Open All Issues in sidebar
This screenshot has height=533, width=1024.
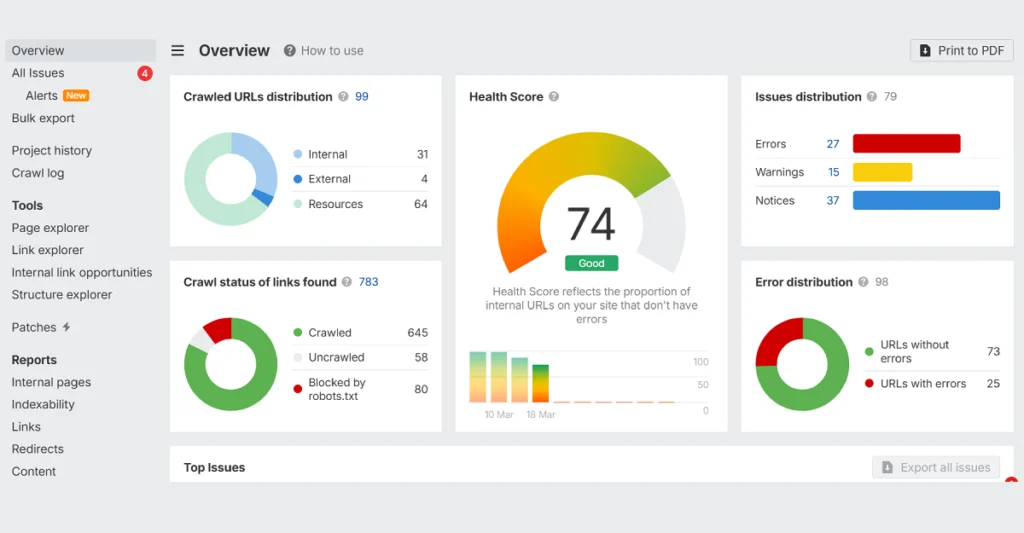coord(38,73)
